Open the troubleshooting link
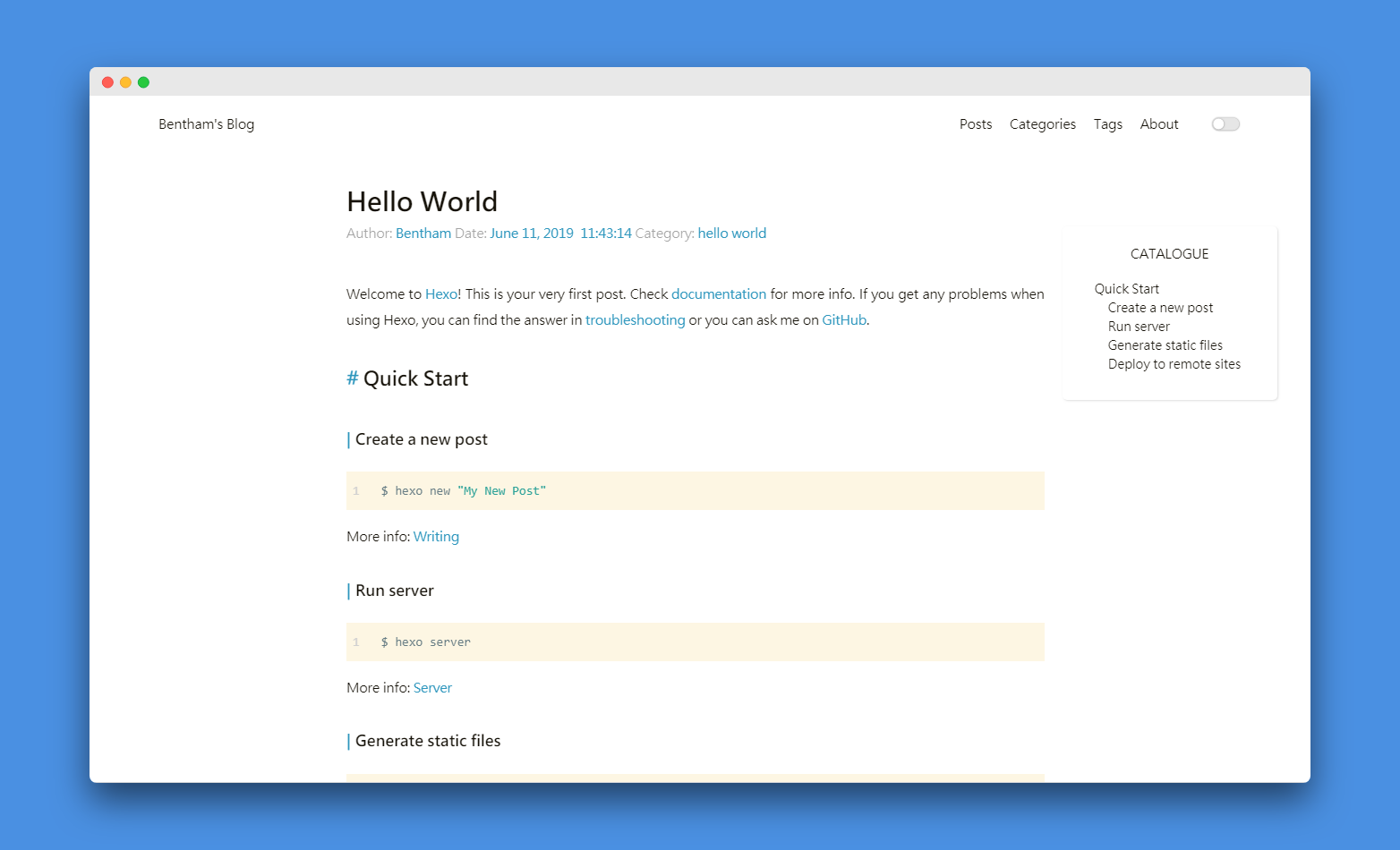 pyautogui.click(x=636, y=320)
